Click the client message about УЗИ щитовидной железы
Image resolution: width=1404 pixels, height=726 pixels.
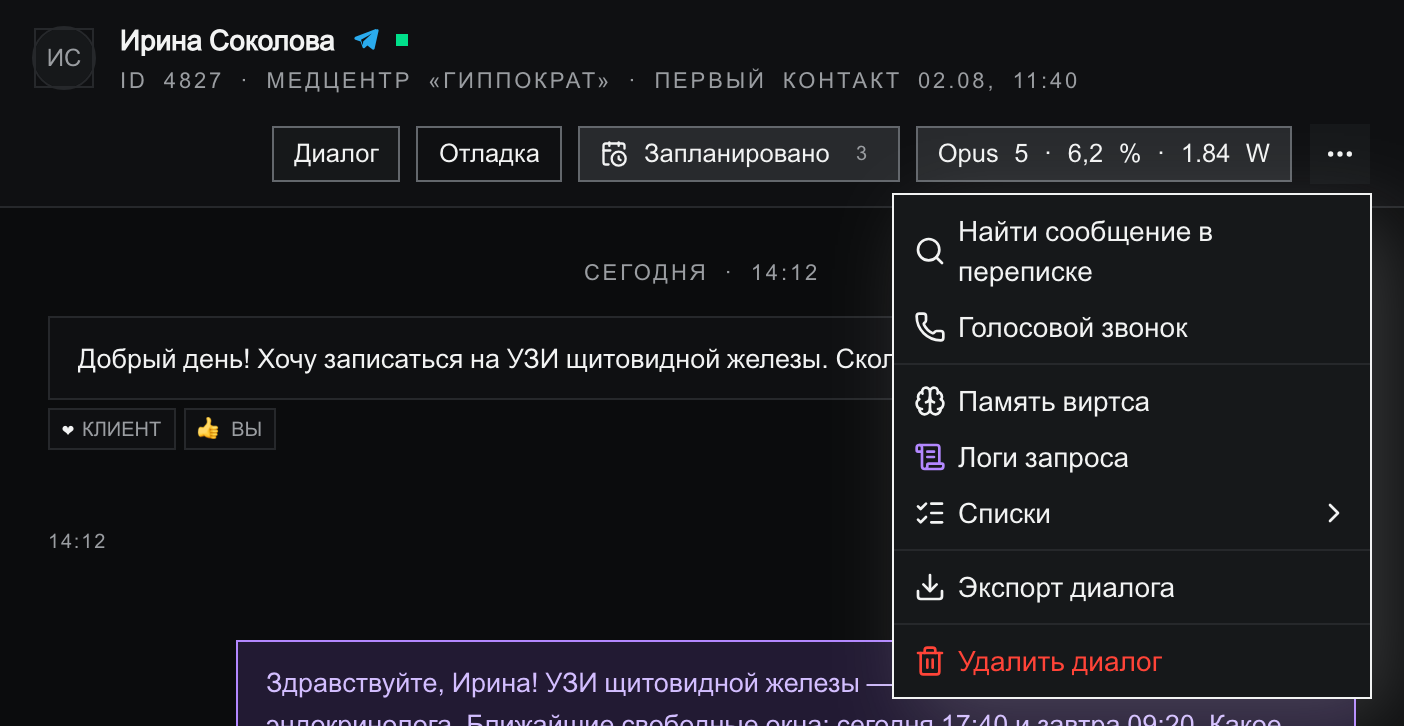[x=470, y=359]
